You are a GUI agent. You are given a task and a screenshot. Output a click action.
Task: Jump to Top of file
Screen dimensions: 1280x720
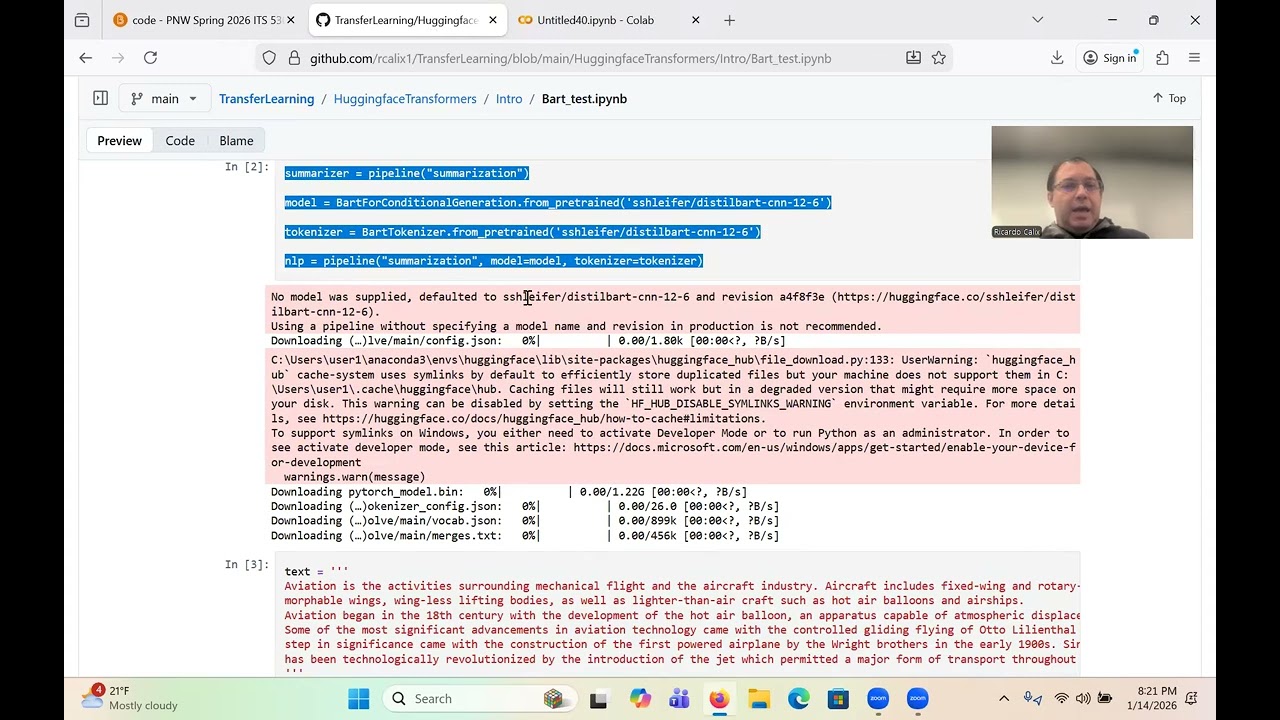(x=1169, y=98)
